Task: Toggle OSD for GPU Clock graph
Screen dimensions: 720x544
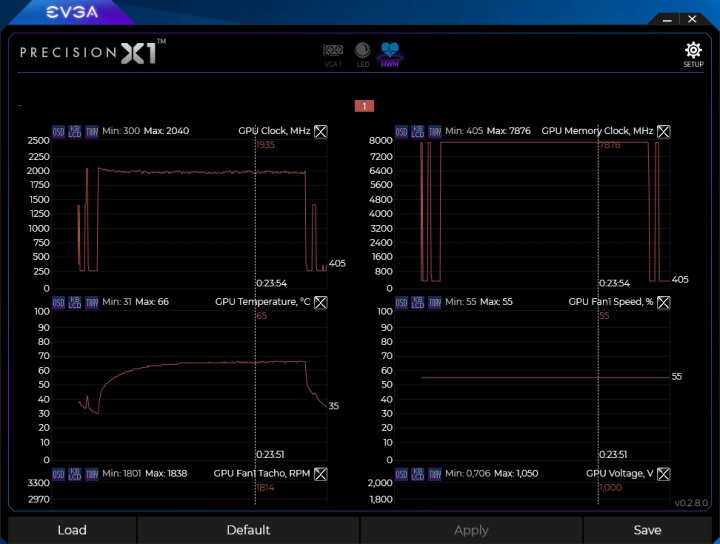Action: tap(58, 132)
